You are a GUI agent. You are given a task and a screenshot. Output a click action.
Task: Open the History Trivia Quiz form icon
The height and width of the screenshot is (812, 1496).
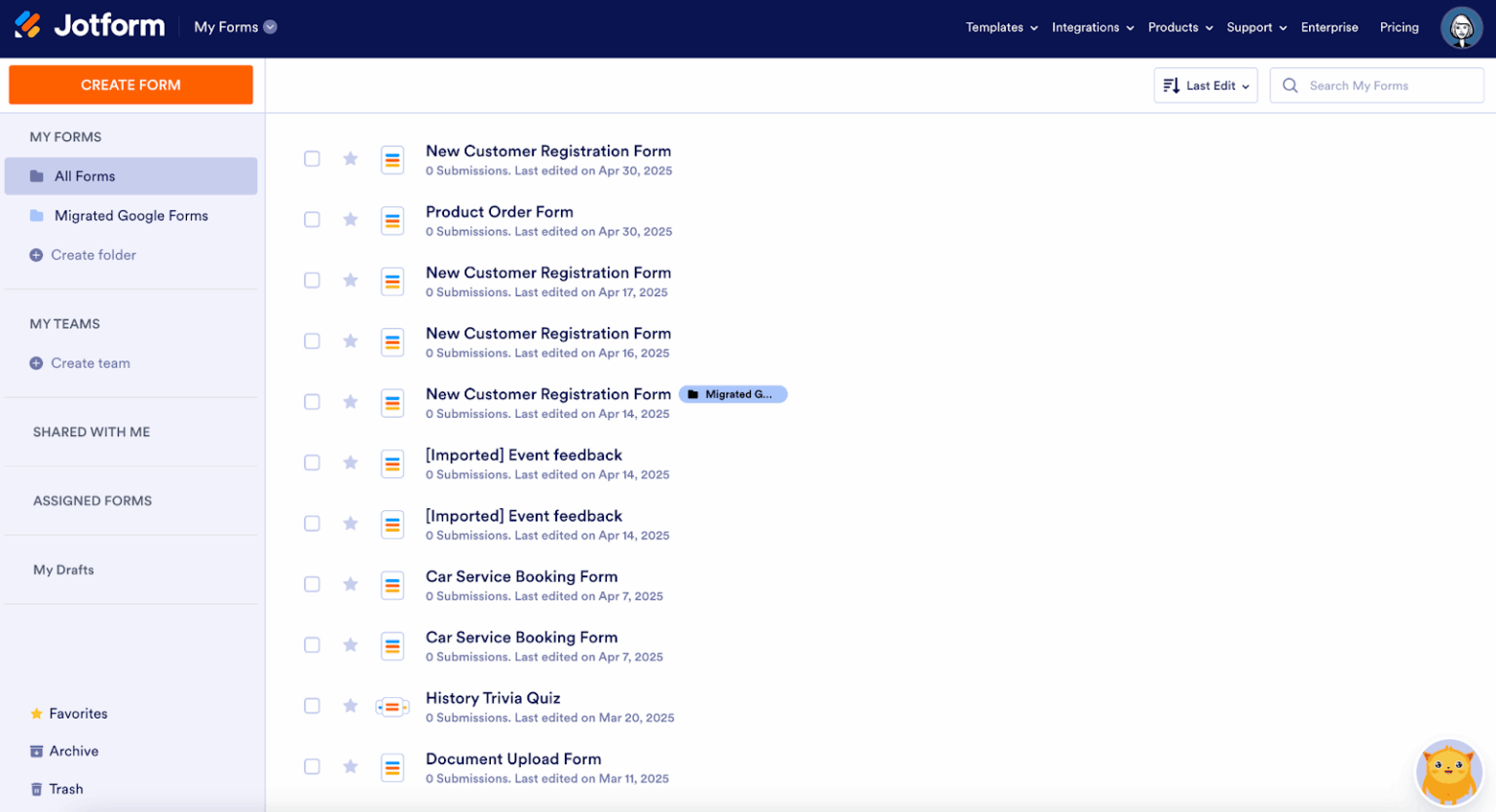tap(393, 706)
